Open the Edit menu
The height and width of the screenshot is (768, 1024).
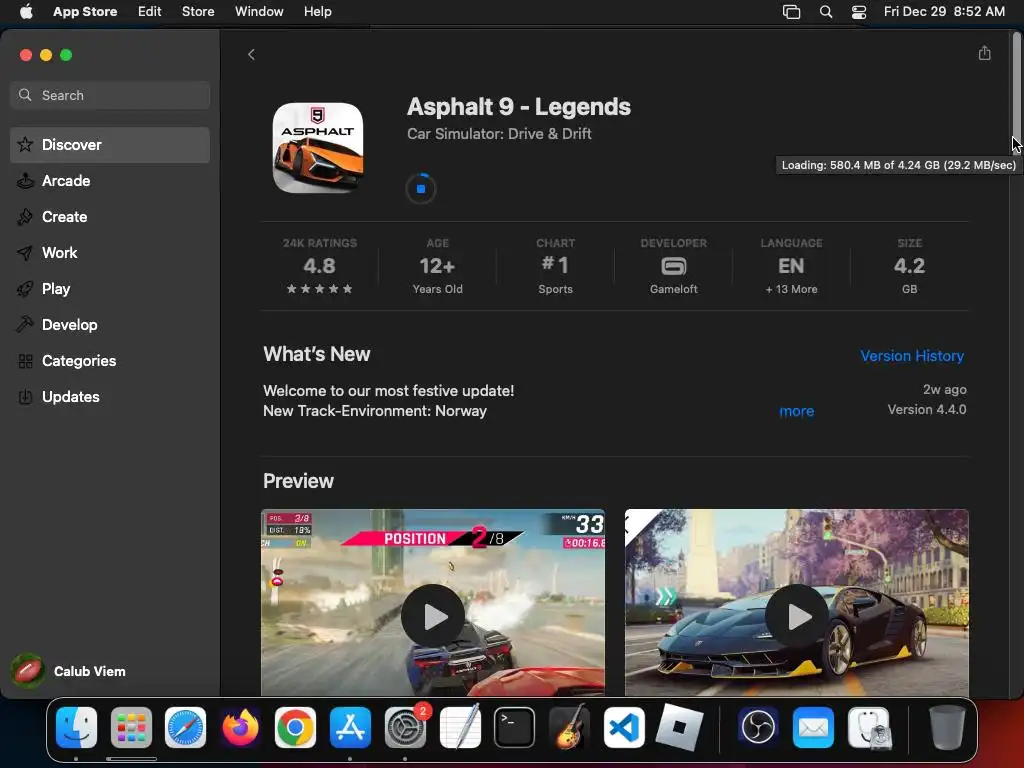[x=150, y=12]
